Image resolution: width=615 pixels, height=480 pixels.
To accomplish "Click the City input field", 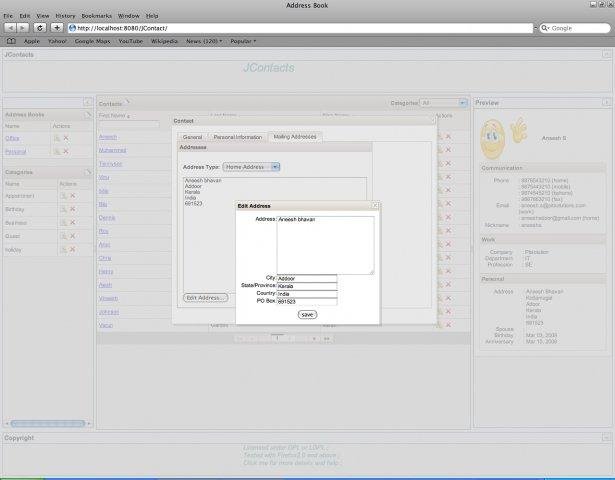I will [x=307, y=278].
